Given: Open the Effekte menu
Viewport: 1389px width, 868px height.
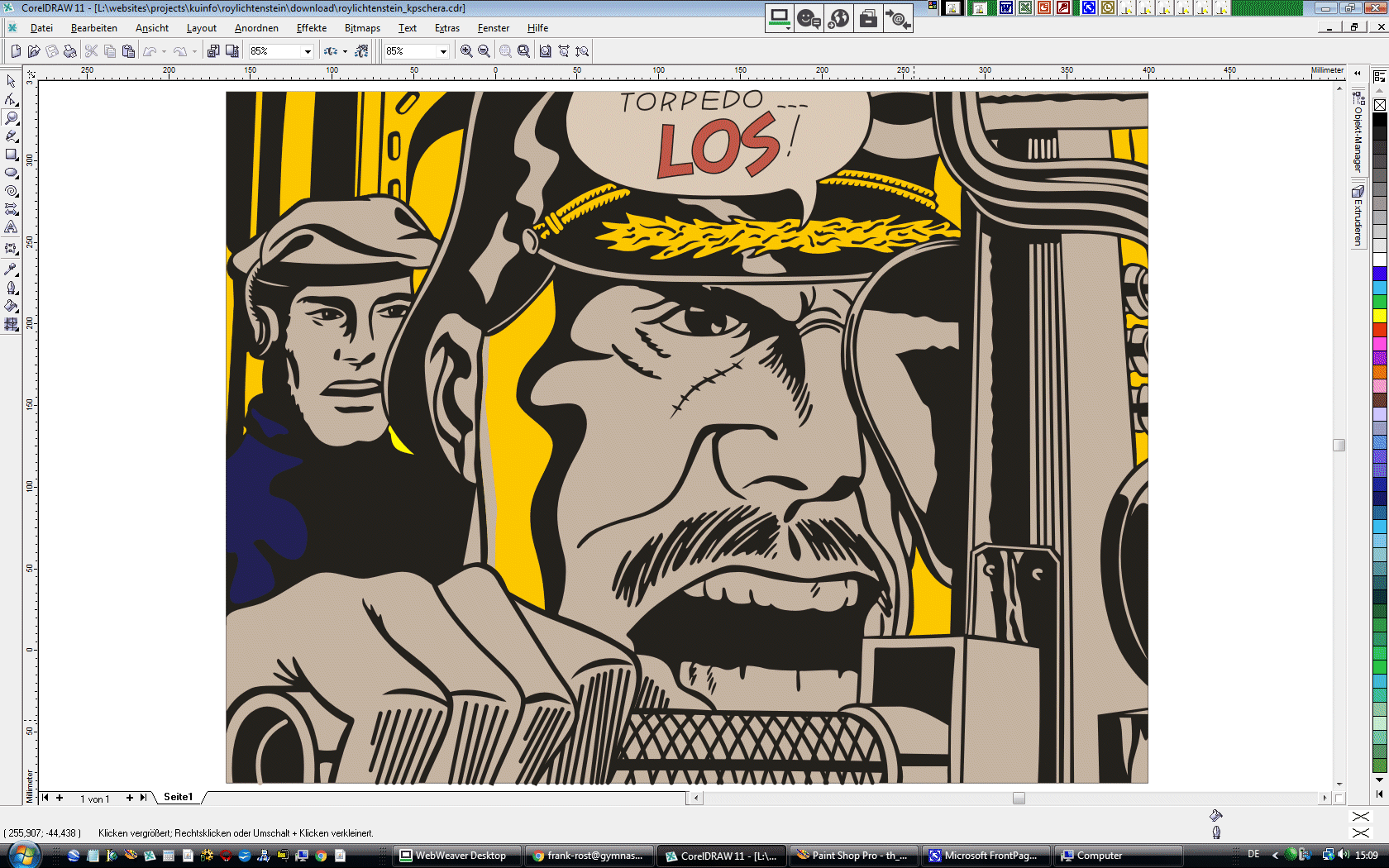Looking at the screenshot, I should [x=312, y=28].
